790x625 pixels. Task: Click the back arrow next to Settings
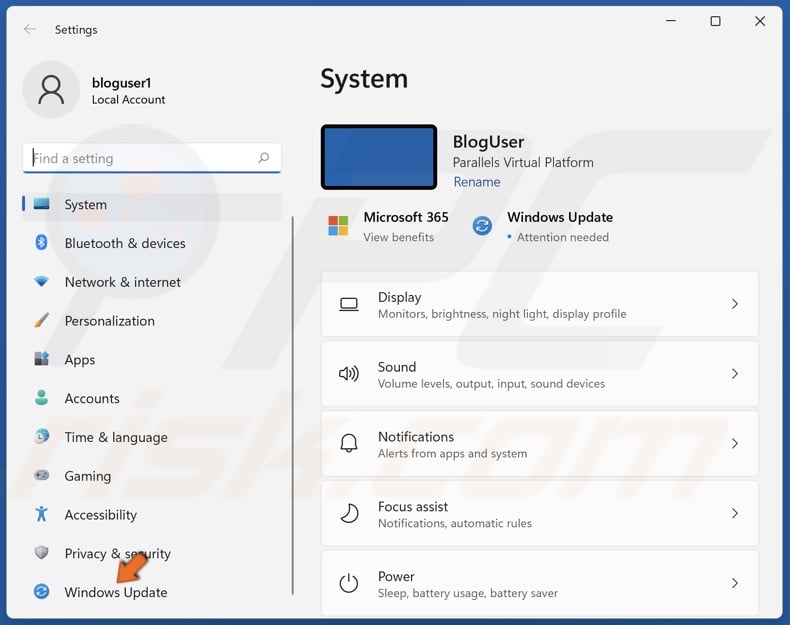[x=30, y=29]
